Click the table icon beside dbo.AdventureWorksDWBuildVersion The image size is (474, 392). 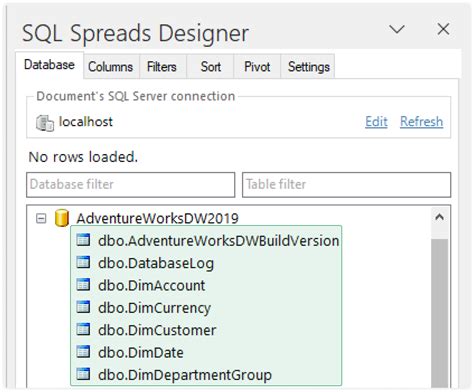pyautogui.click(x=83, y=240)
